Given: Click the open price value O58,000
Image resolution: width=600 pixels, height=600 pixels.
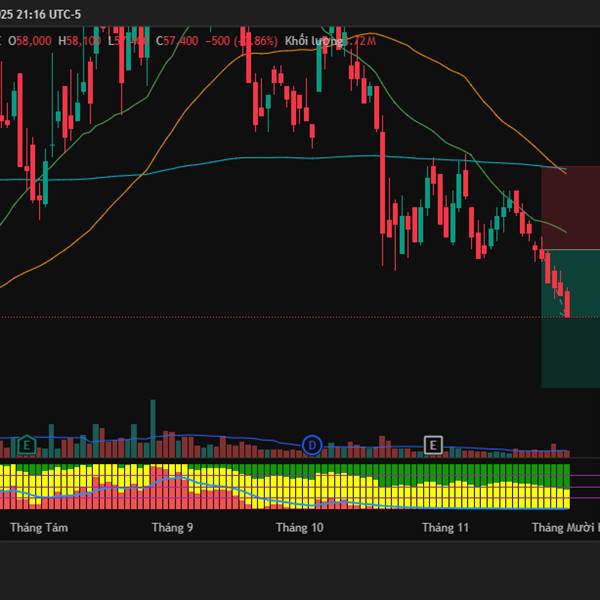Looking at the screenshot, I should 30,41.
